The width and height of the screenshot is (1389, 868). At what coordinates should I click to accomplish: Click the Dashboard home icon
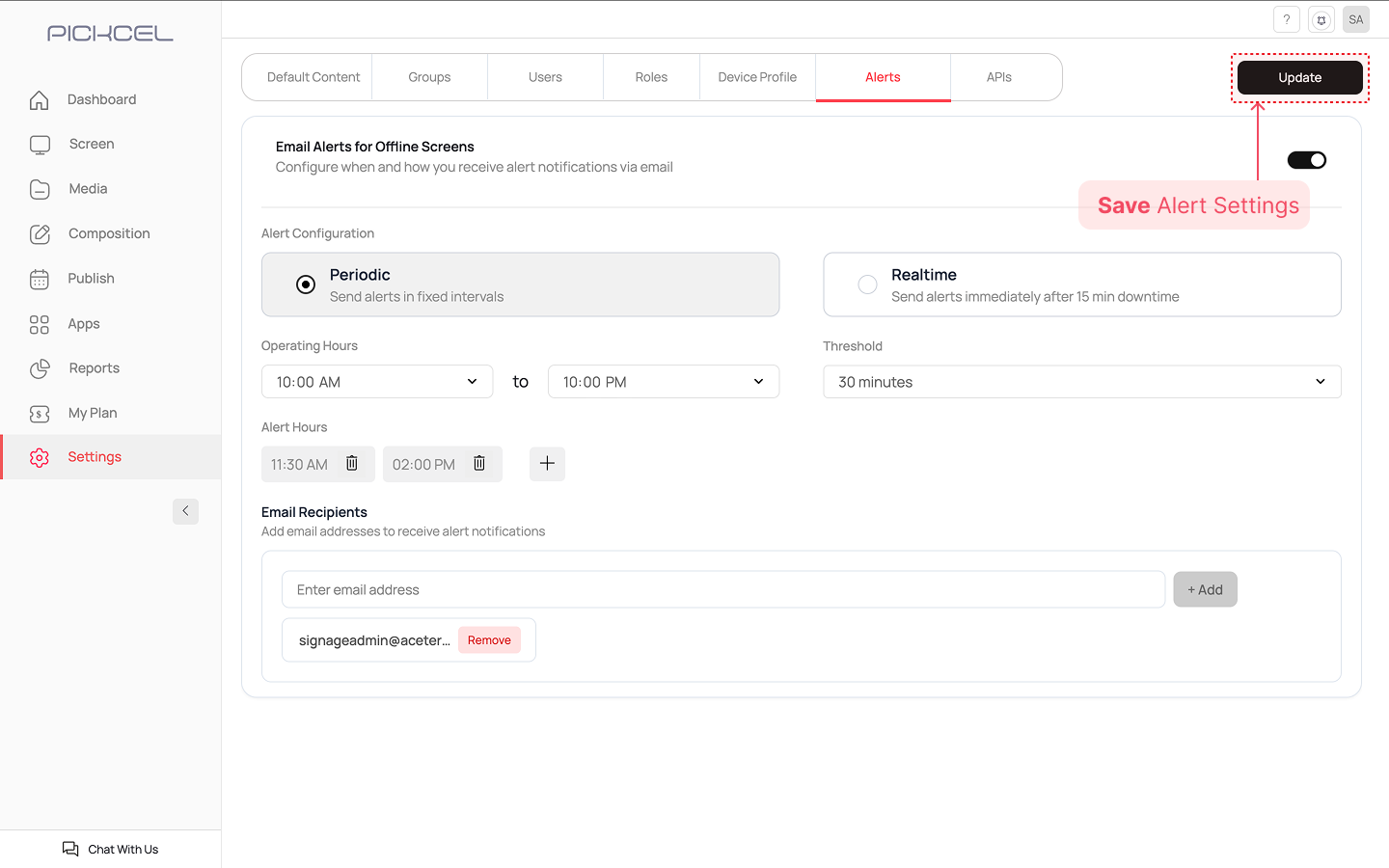point(40,99)
